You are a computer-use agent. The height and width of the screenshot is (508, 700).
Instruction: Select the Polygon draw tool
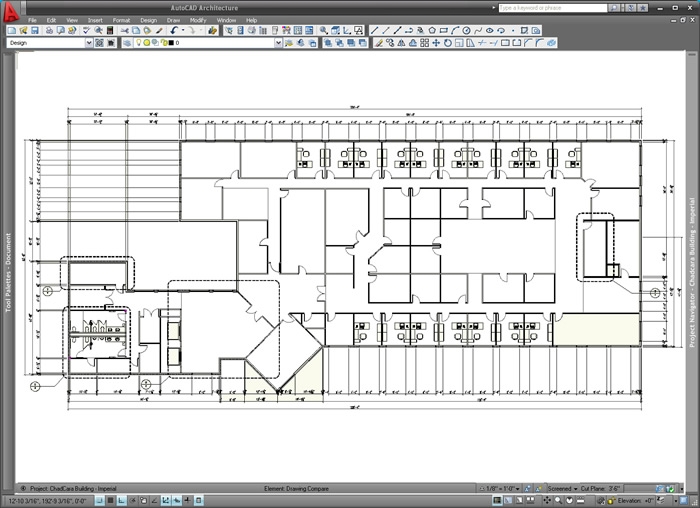[x=431, y=31]
